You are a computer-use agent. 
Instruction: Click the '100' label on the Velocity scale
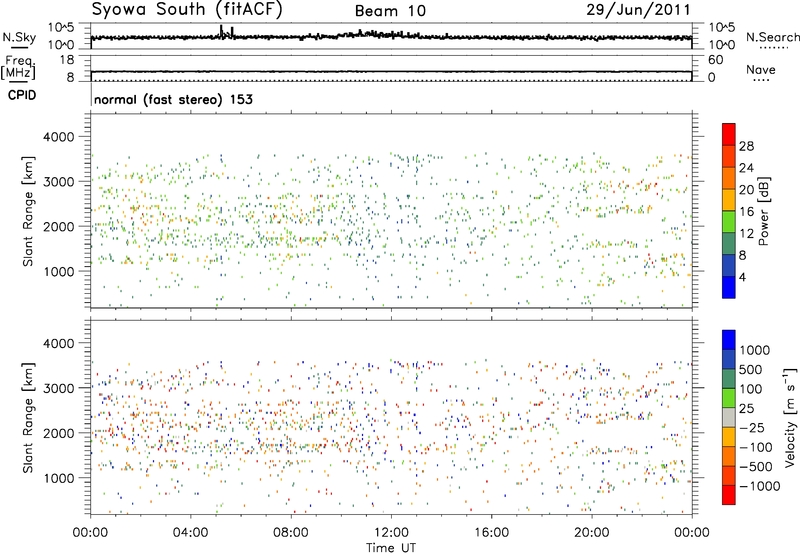click(x=751, y=389)
